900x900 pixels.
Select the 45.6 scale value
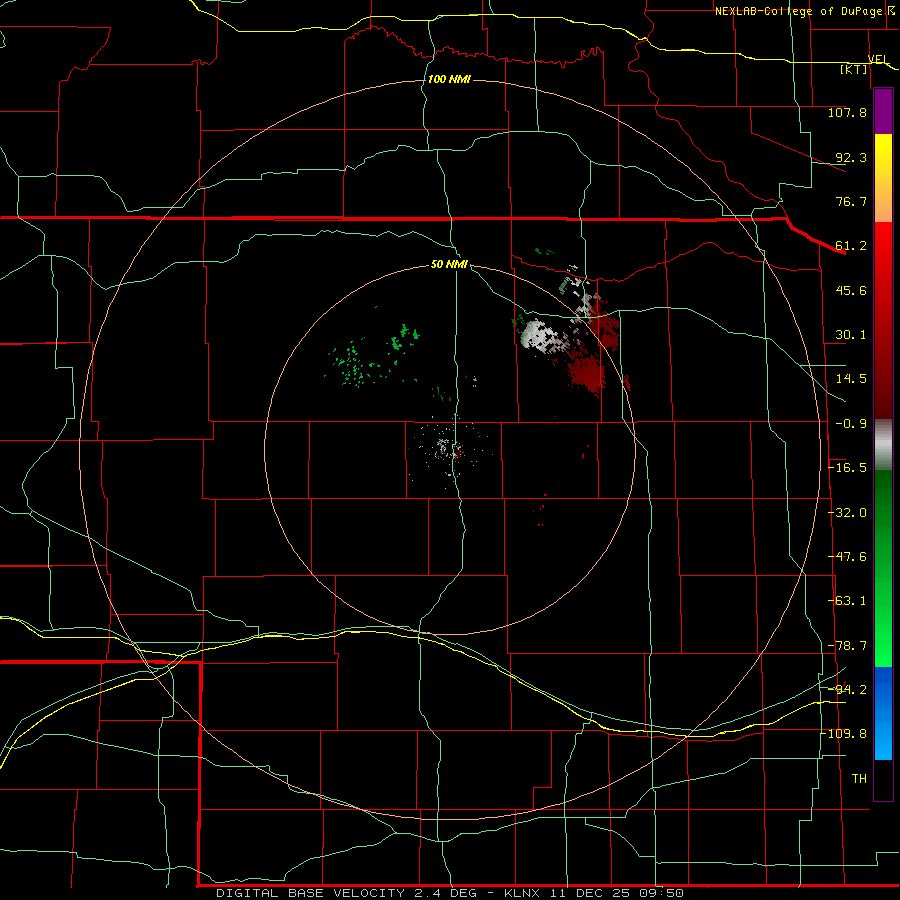(x=851, y=290)
